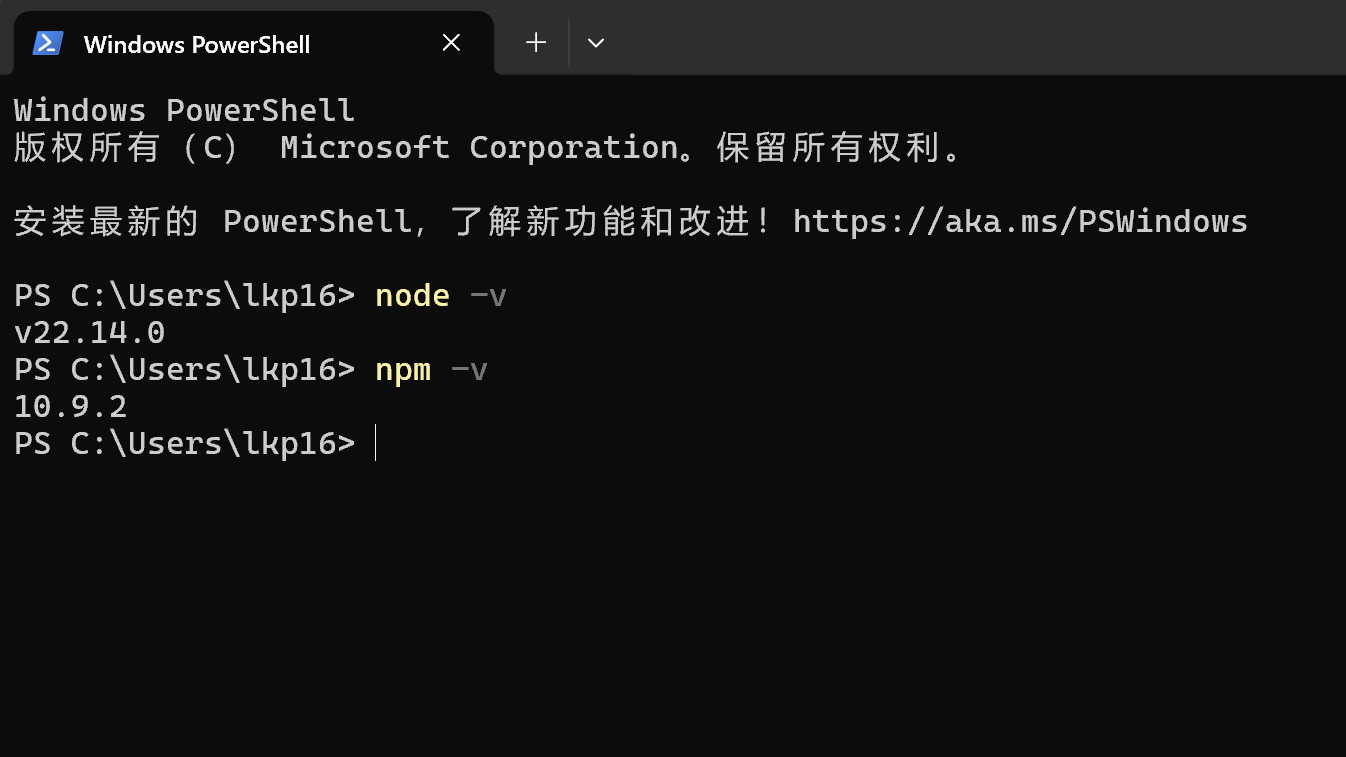The height and width of the screenshot is (757, 1346).
Task: Click the "Microsoft Corporation" copyright text
Action: (479, 148)
